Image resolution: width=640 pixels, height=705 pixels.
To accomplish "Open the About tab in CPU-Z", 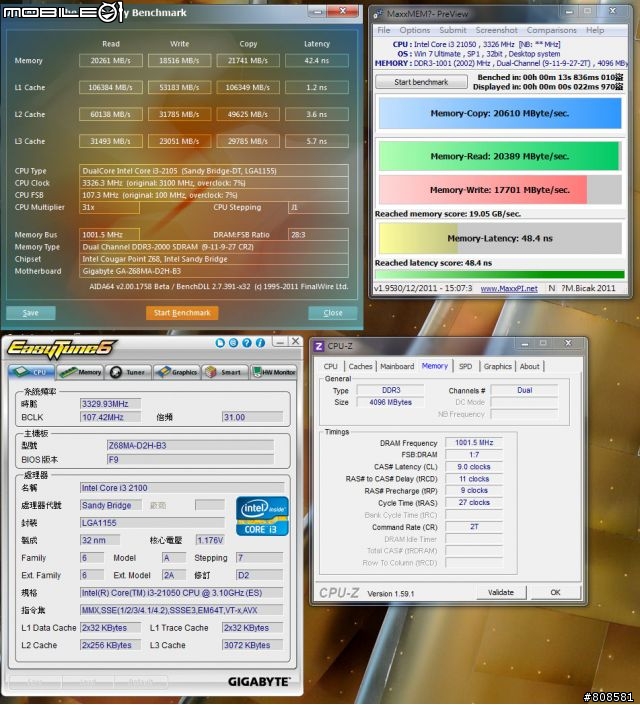I will [529, 366].
